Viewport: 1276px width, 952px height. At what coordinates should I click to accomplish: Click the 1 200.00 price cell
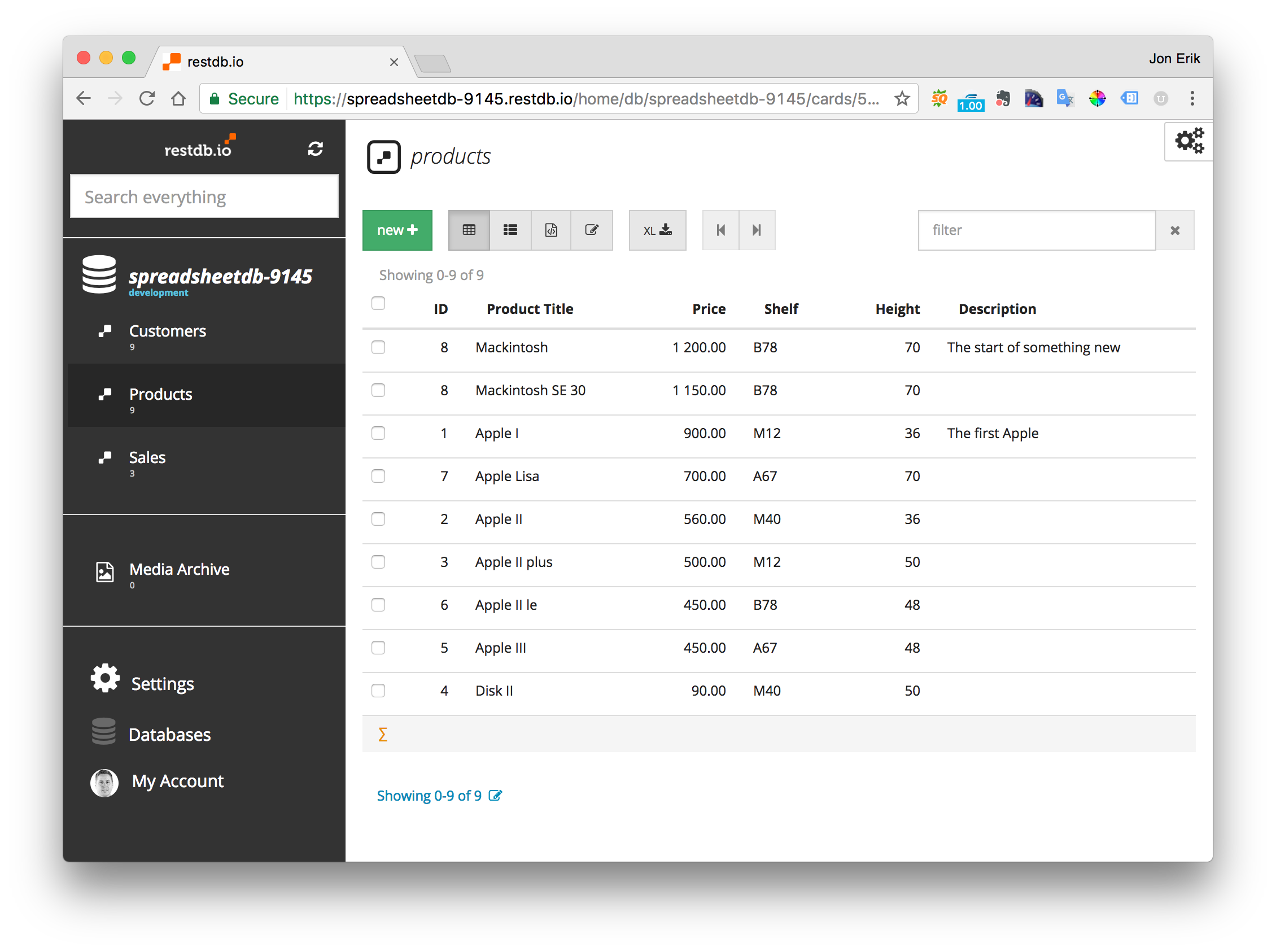point(699,347)
